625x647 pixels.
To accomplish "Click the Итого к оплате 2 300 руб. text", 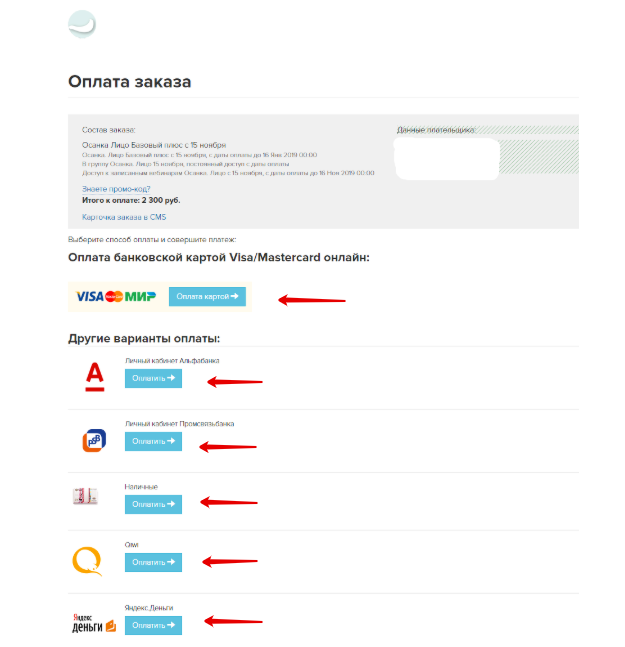I will point(131,201).
